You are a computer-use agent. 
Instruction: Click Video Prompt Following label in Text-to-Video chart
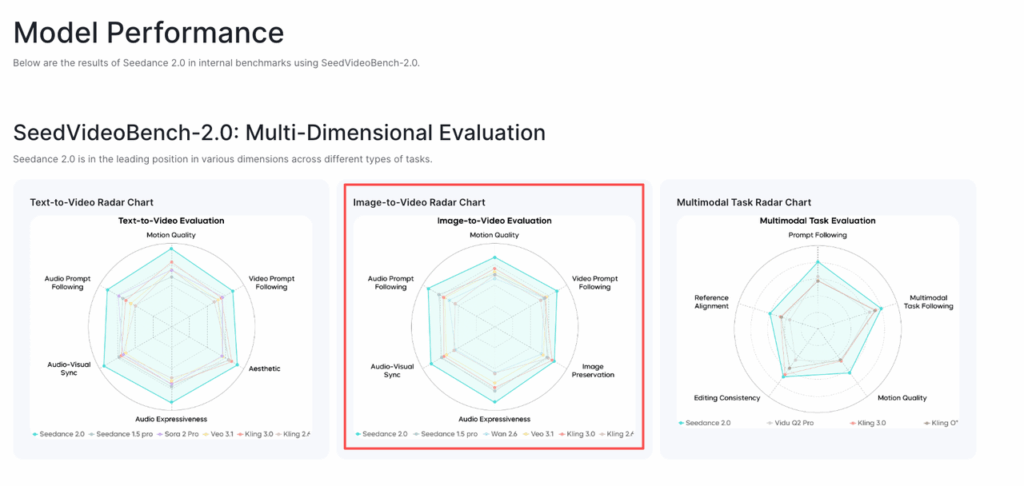272,282
